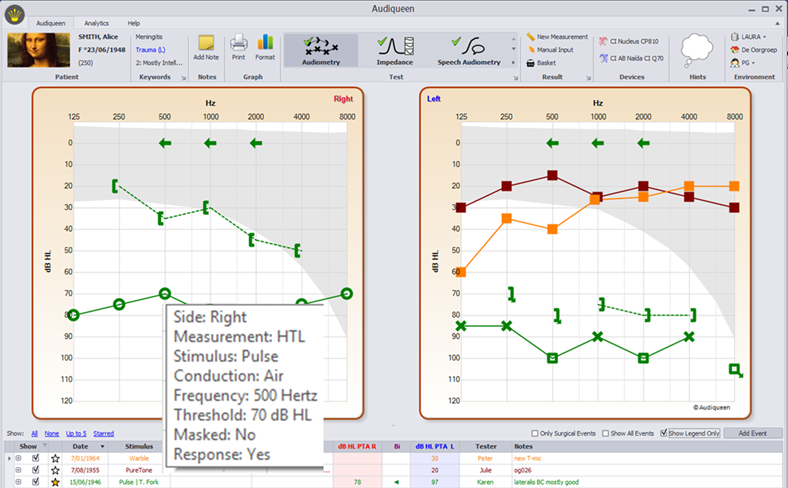Expand the 7/01/1964 measurement row
788x488 pixels.
[x=19, y=458]
